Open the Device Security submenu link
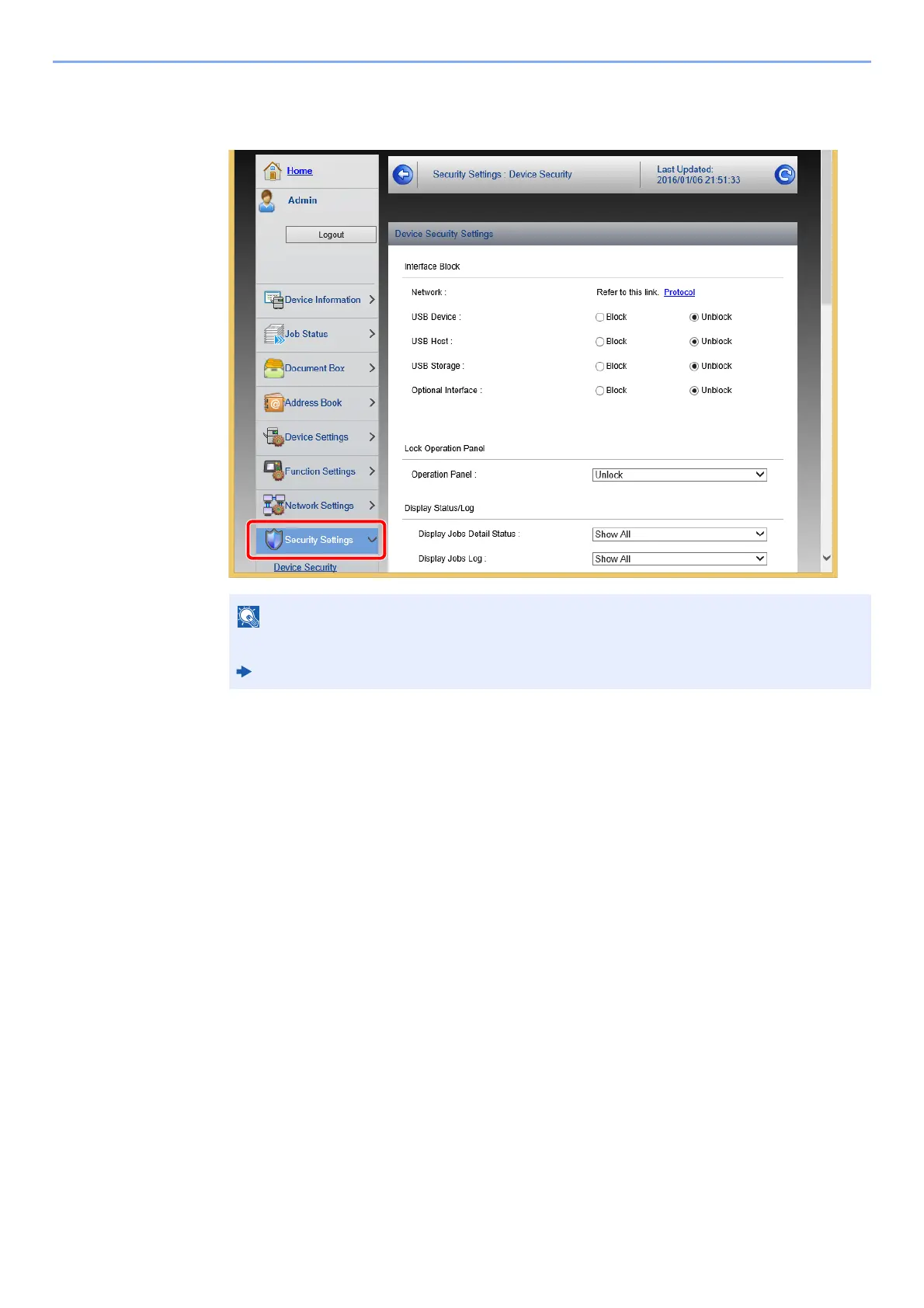The height and width of the screenshot is (1308, 924). coord(305,567)
